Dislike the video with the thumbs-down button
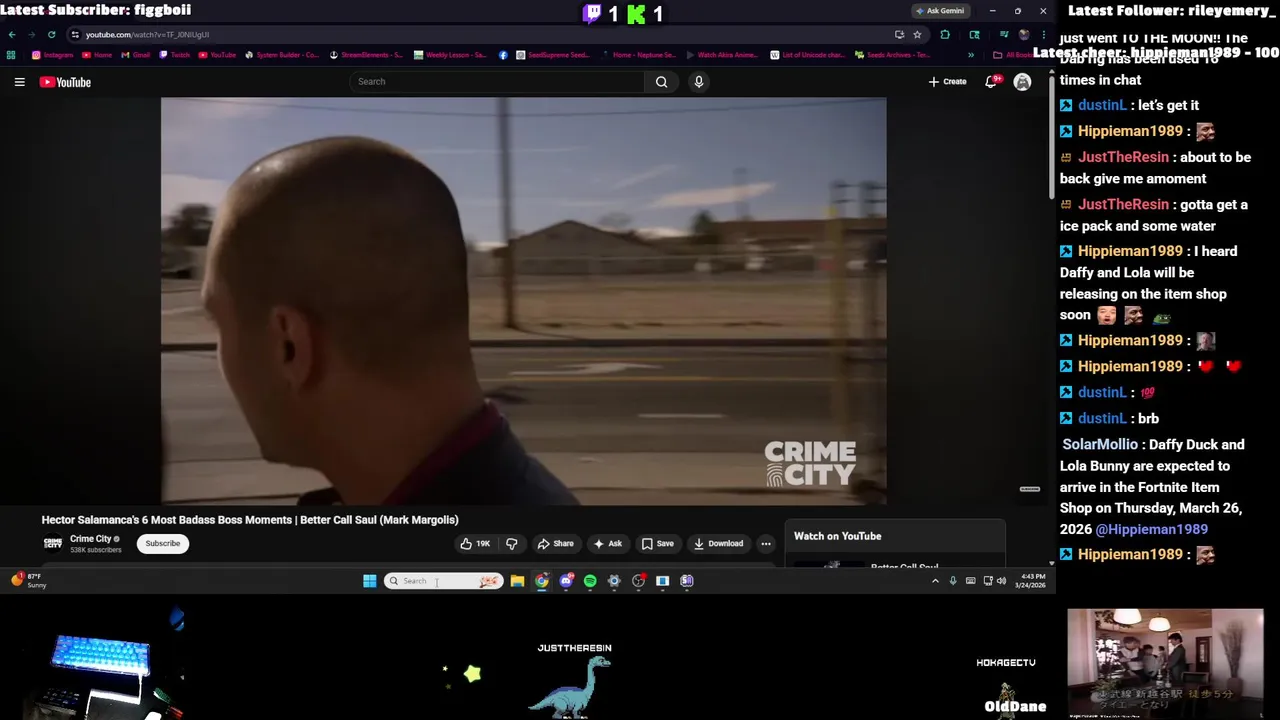The height and width of the screenshot is (720, 1280). 512,544
